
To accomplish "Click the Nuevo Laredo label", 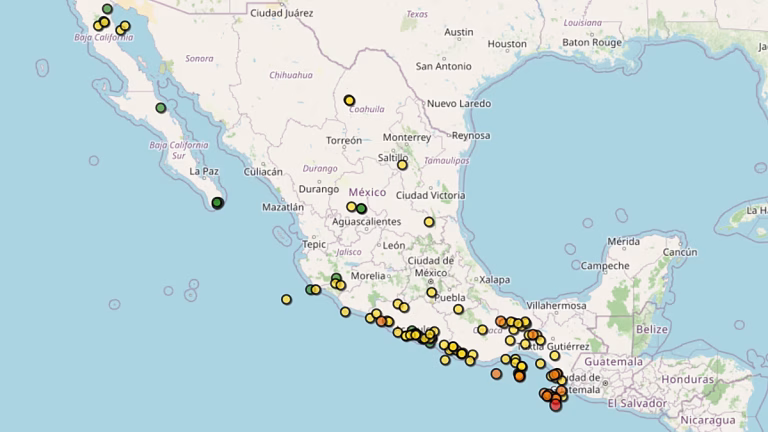I will pos(459,104).
